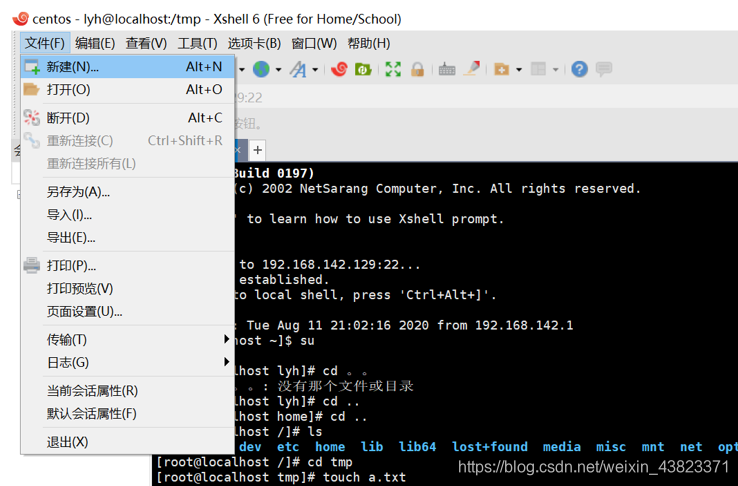Click the grayed 重新连接(C) entry
Screen dimensions: 738x486
[128, 141]
